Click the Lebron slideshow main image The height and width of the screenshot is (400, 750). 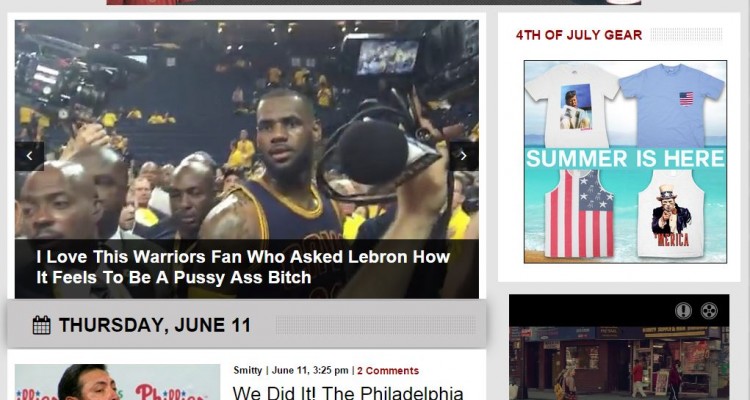pos(247,129)
